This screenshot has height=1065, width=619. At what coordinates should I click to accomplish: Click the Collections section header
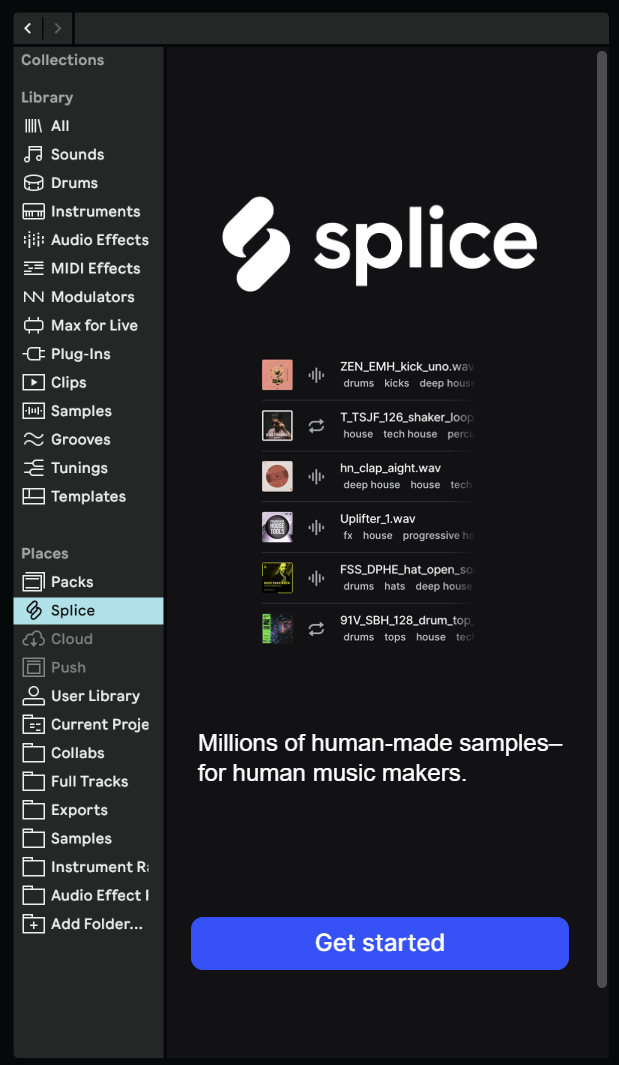pyautogui.click(x=63, y=60)
